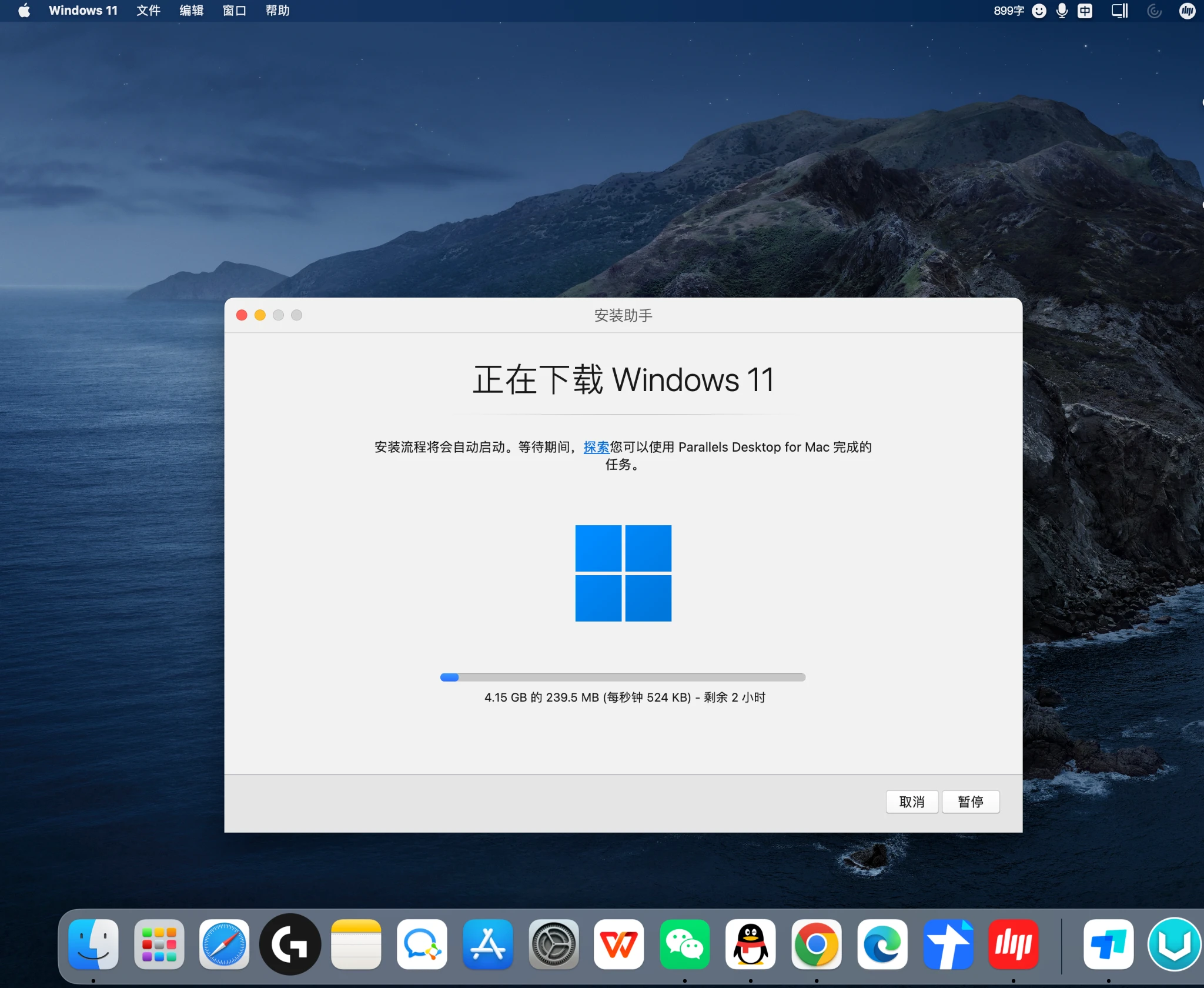
Task: Click the Windows 11 logo image
Action: [x=623, y=573]
